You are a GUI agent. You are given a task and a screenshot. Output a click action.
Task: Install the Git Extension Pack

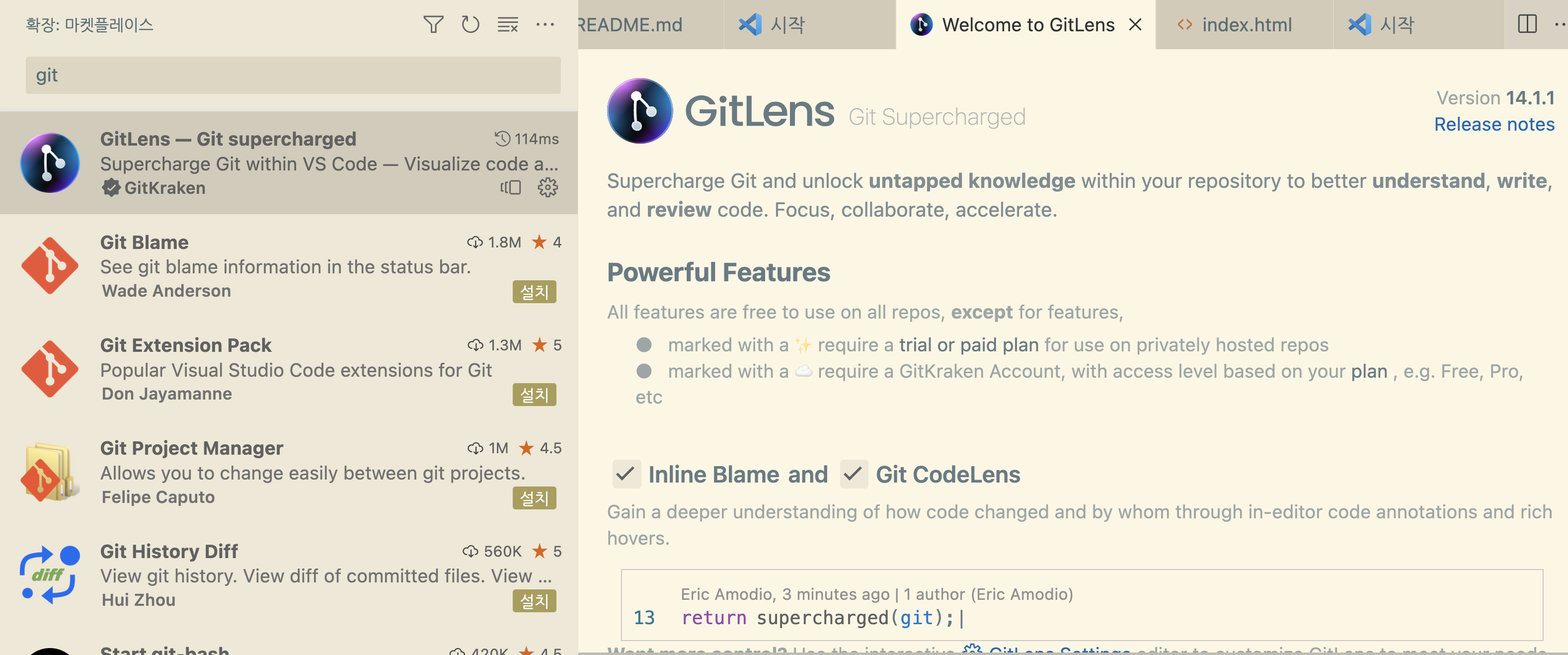click(534, 395)
